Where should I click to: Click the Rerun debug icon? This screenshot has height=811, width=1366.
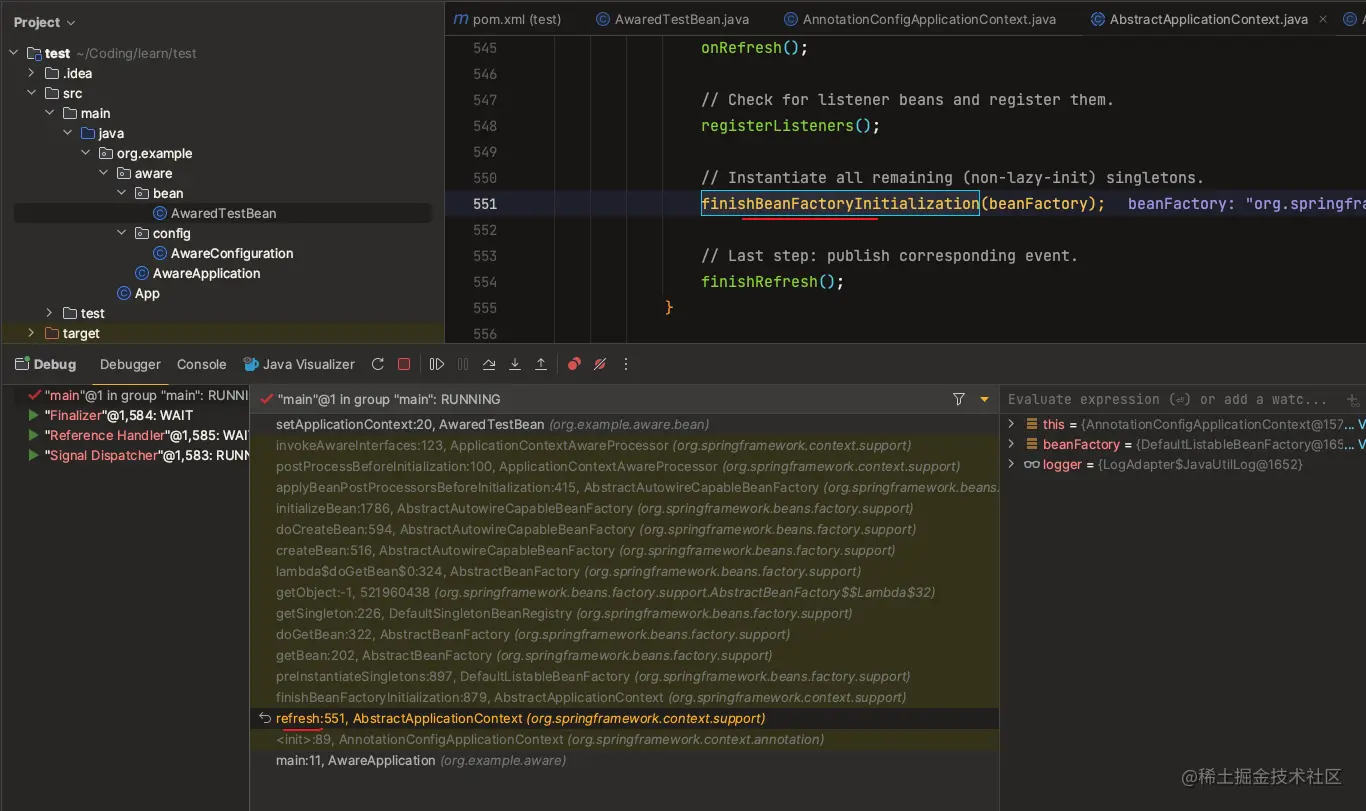378,365
